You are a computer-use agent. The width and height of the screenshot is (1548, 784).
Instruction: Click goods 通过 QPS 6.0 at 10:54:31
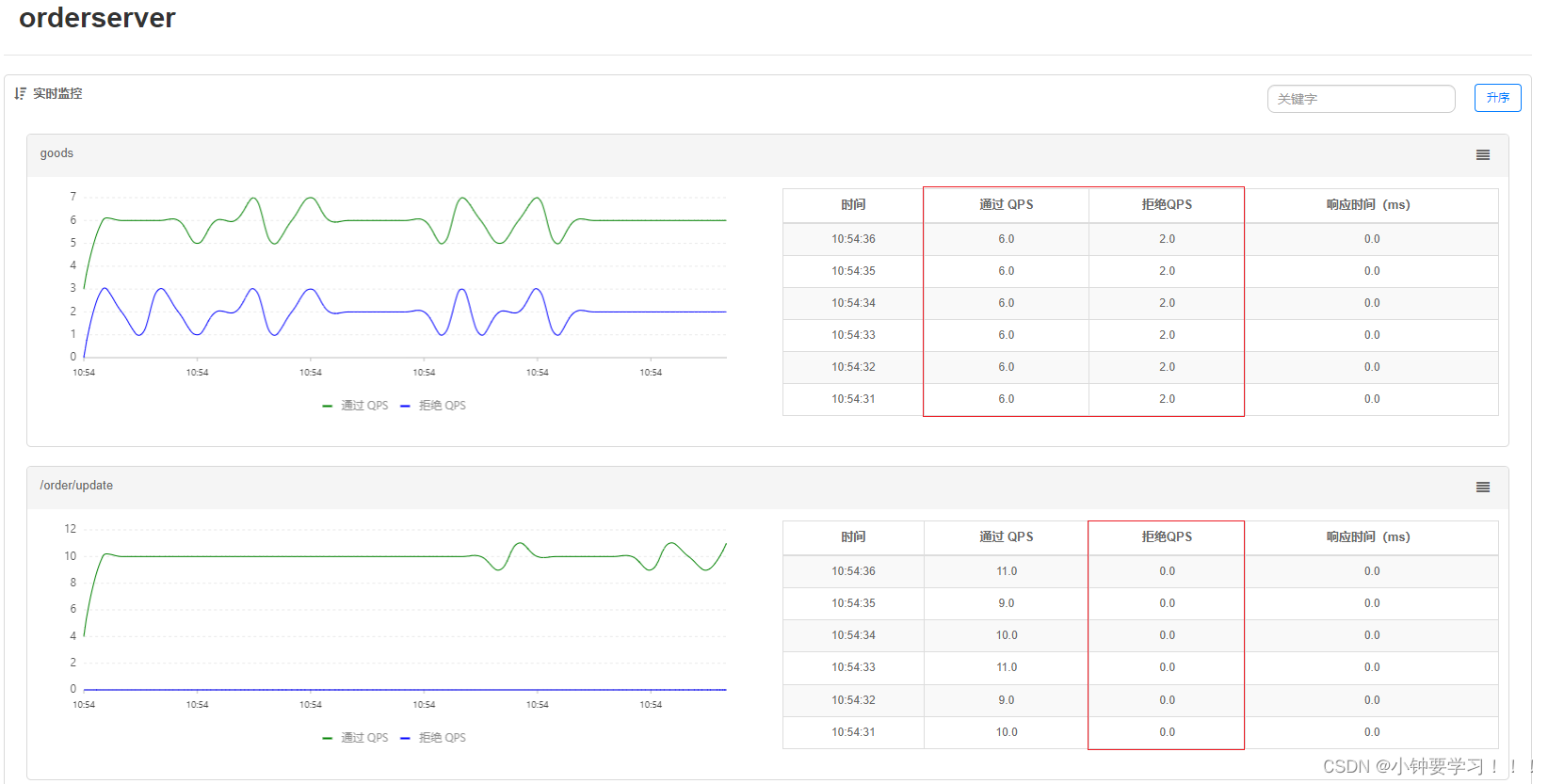pyautogui.click(x=1007, y=399)
